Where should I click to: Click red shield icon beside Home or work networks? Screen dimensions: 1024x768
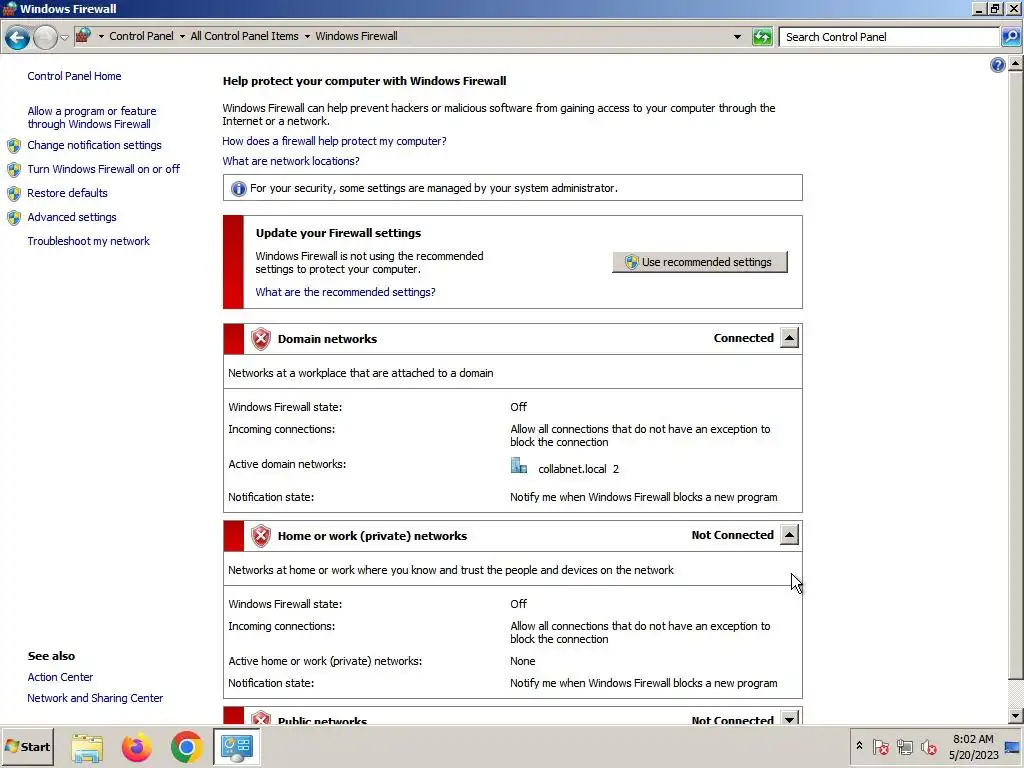[x=261, y=536]
